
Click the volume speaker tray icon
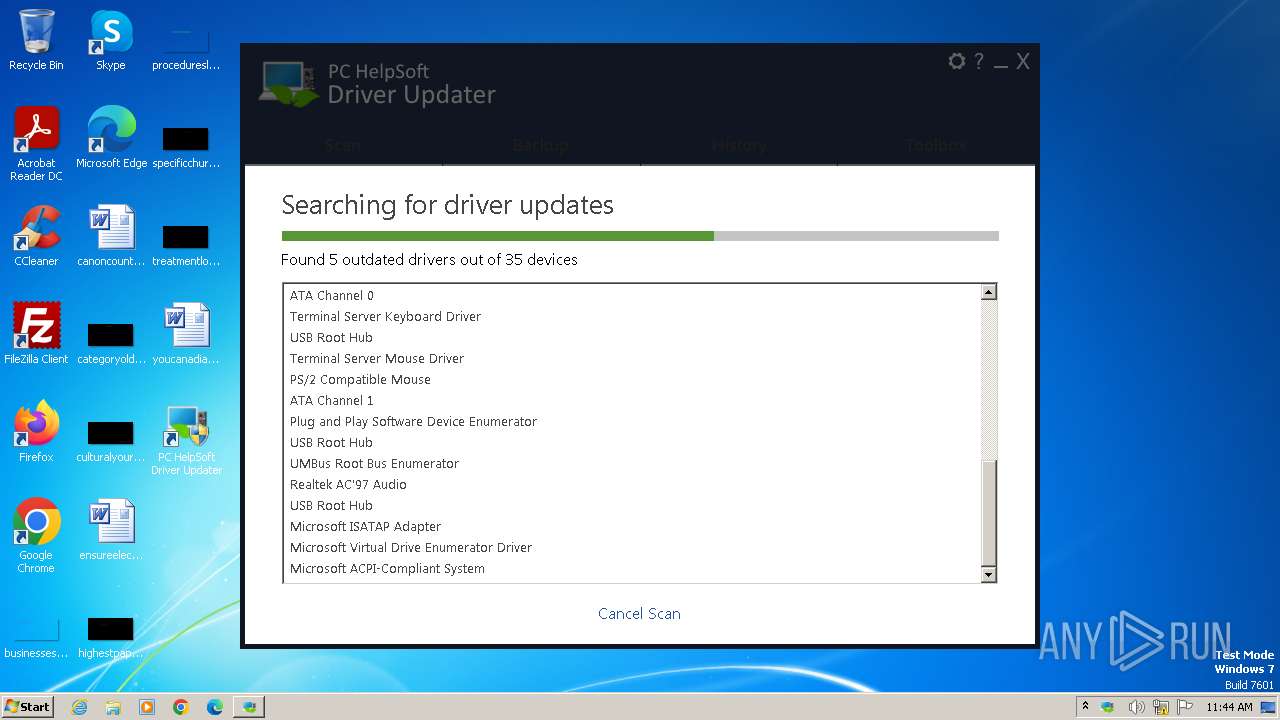[x=1136, y=707]
